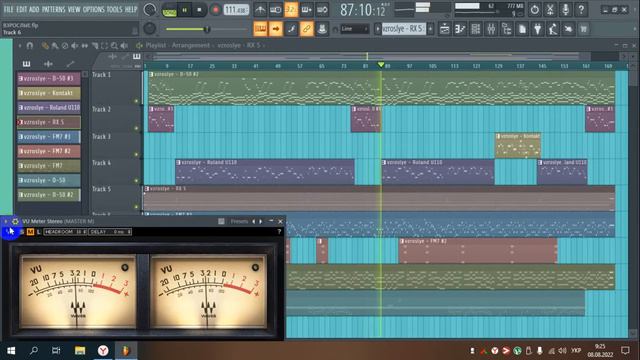Click the HEADROOM field in VU Meter

coord(65,232)
